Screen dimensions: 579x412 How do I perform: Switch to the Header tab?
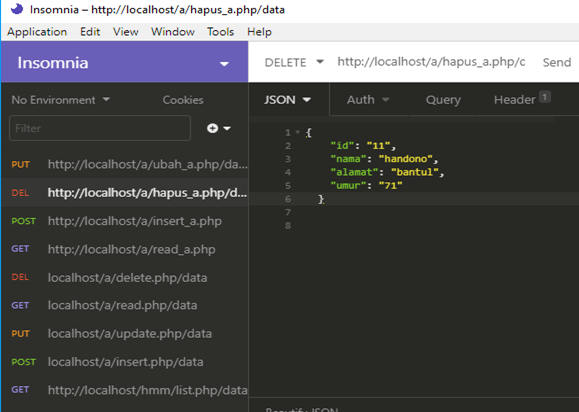[522, 99]
